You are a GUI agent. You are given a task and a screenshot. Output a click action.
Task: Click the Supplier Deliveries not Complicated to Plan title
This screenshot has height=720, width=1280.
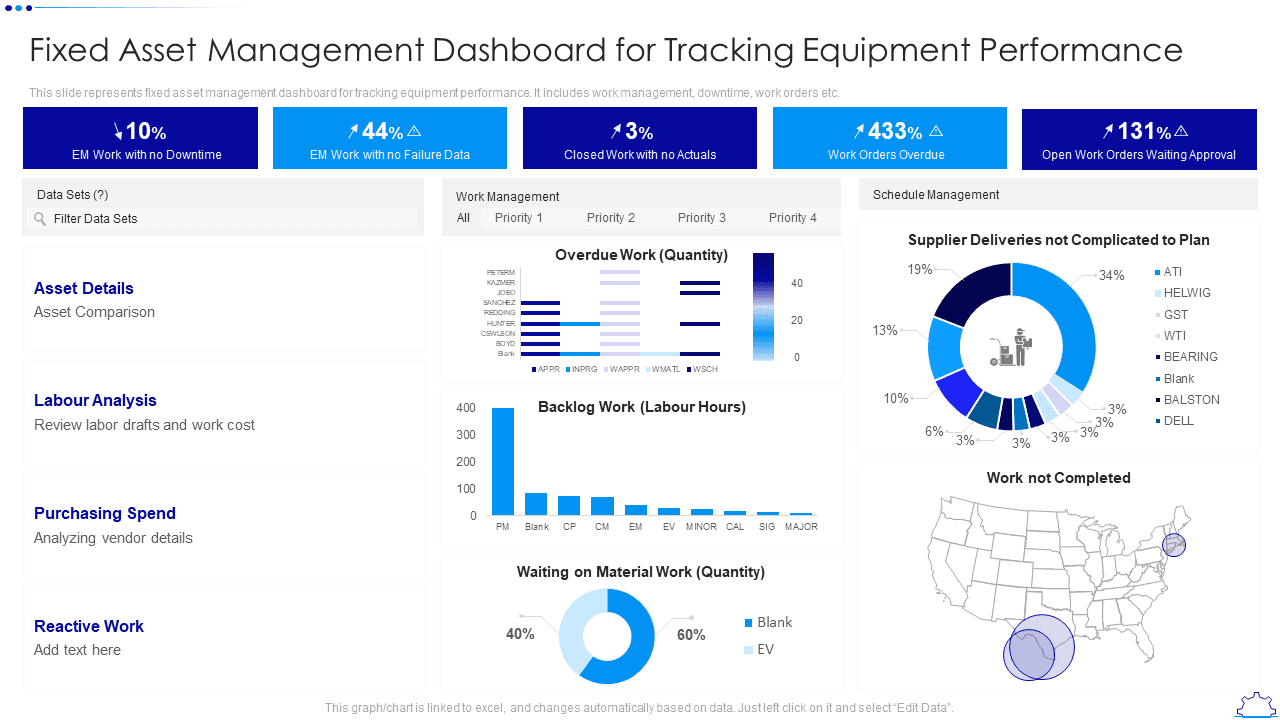1059,240
